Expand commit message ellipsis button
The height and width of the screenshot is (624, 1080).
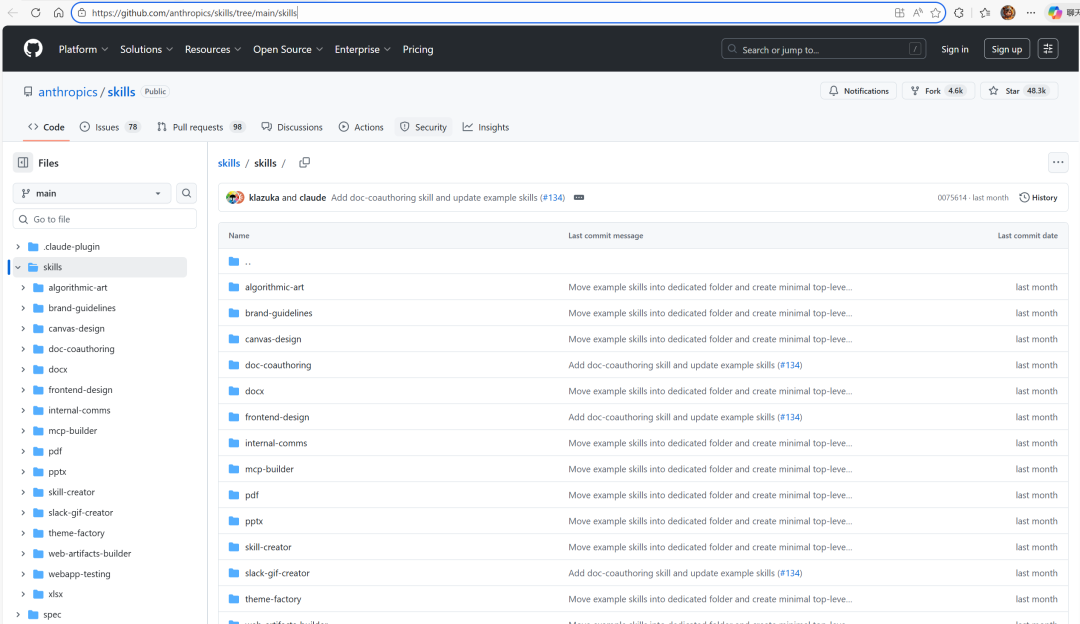579,198
